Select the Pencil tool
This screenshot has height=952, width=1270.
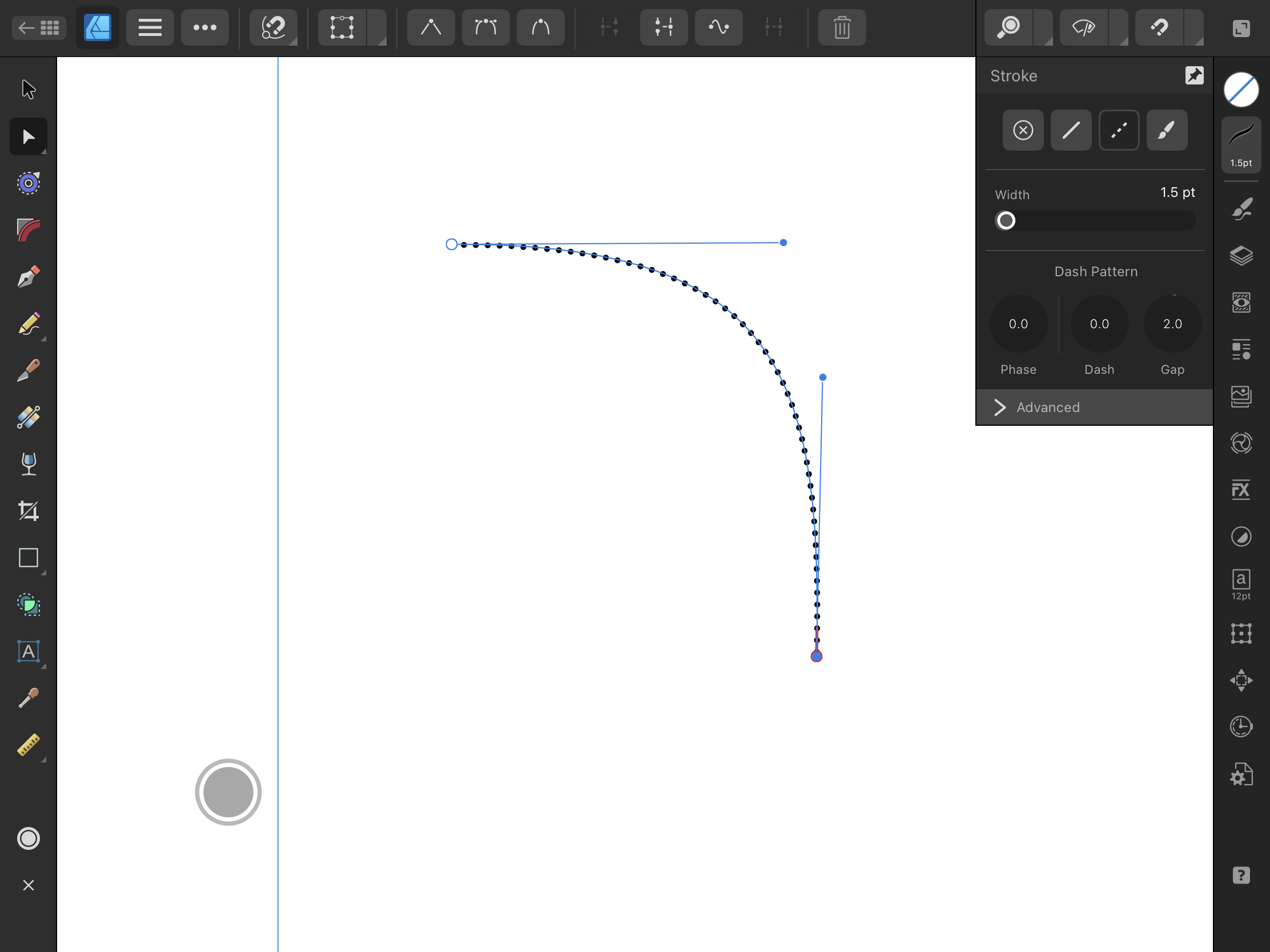28,324
